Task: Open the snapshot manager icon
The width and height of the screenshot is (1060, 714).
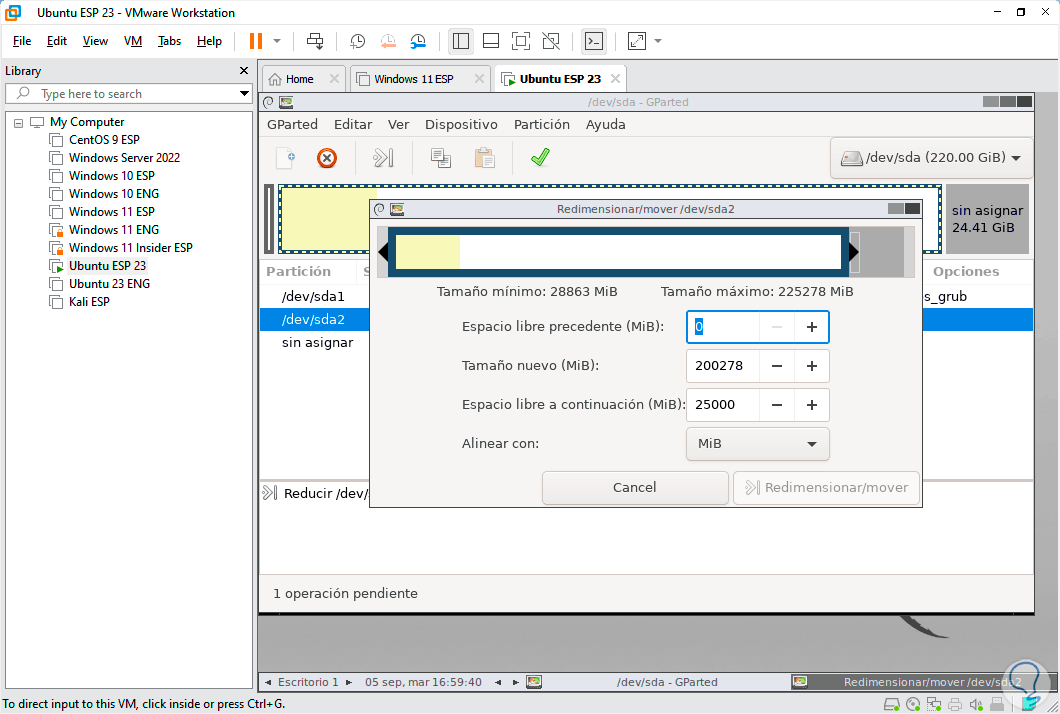Action: [x=418, y=41]
